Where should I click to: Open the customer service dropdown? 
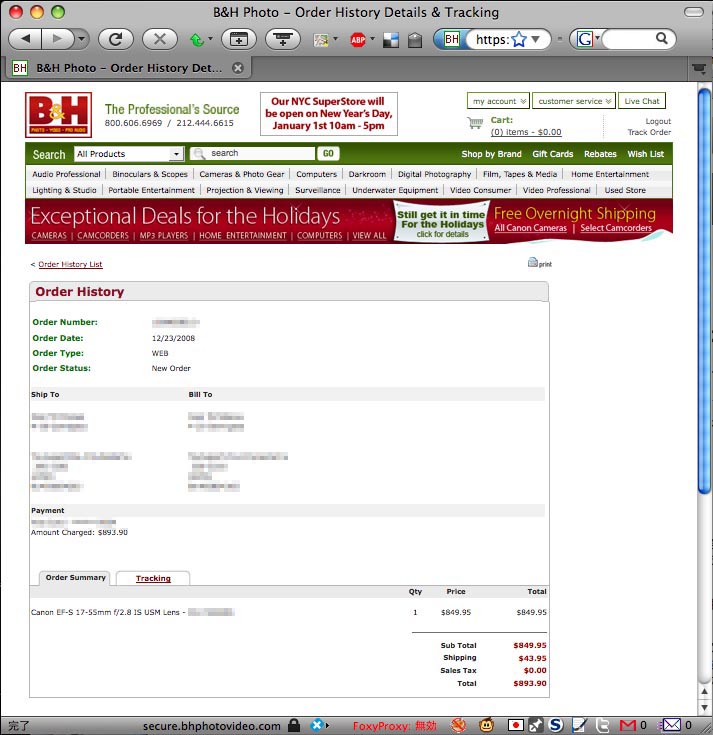(x=574, y=101)
